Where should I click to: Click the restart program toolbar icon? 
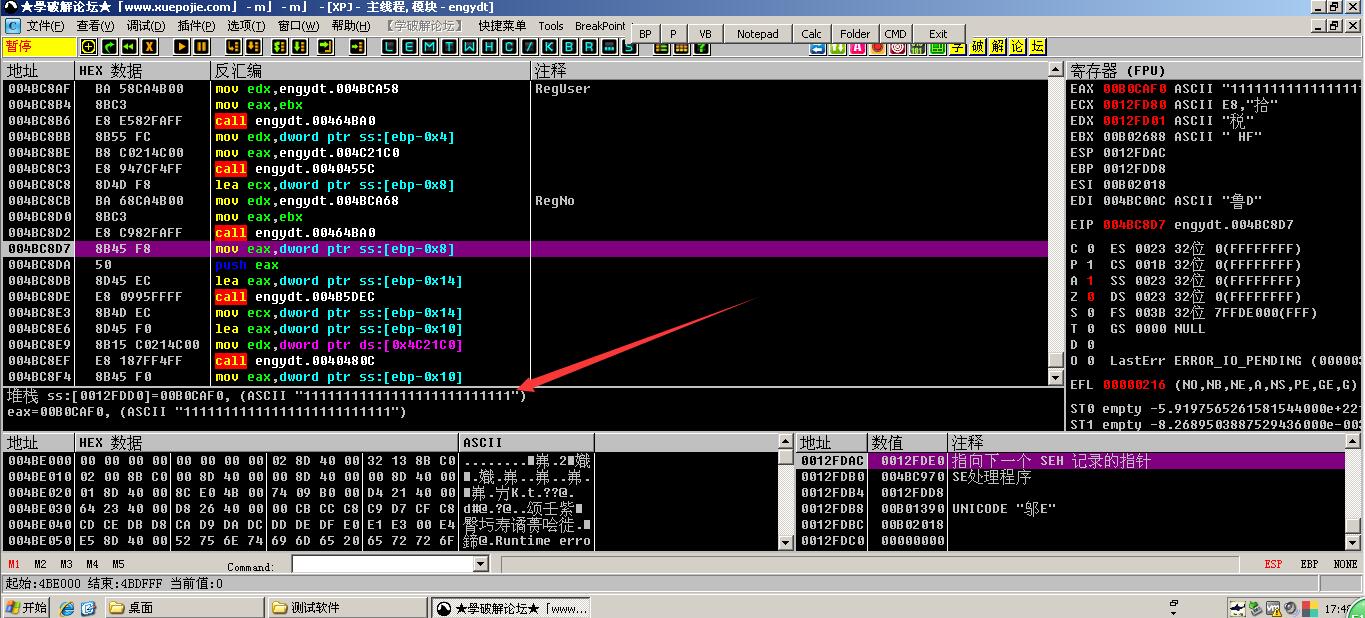109,46
